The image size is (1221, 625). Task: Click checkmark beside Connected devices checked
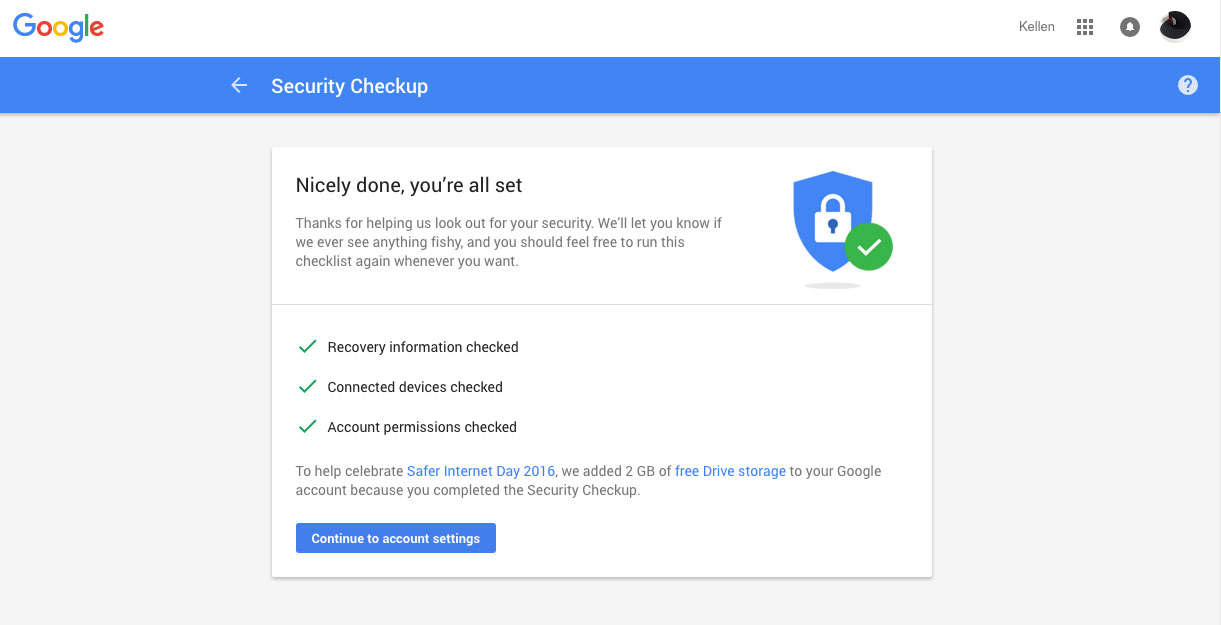click(307, 387)
